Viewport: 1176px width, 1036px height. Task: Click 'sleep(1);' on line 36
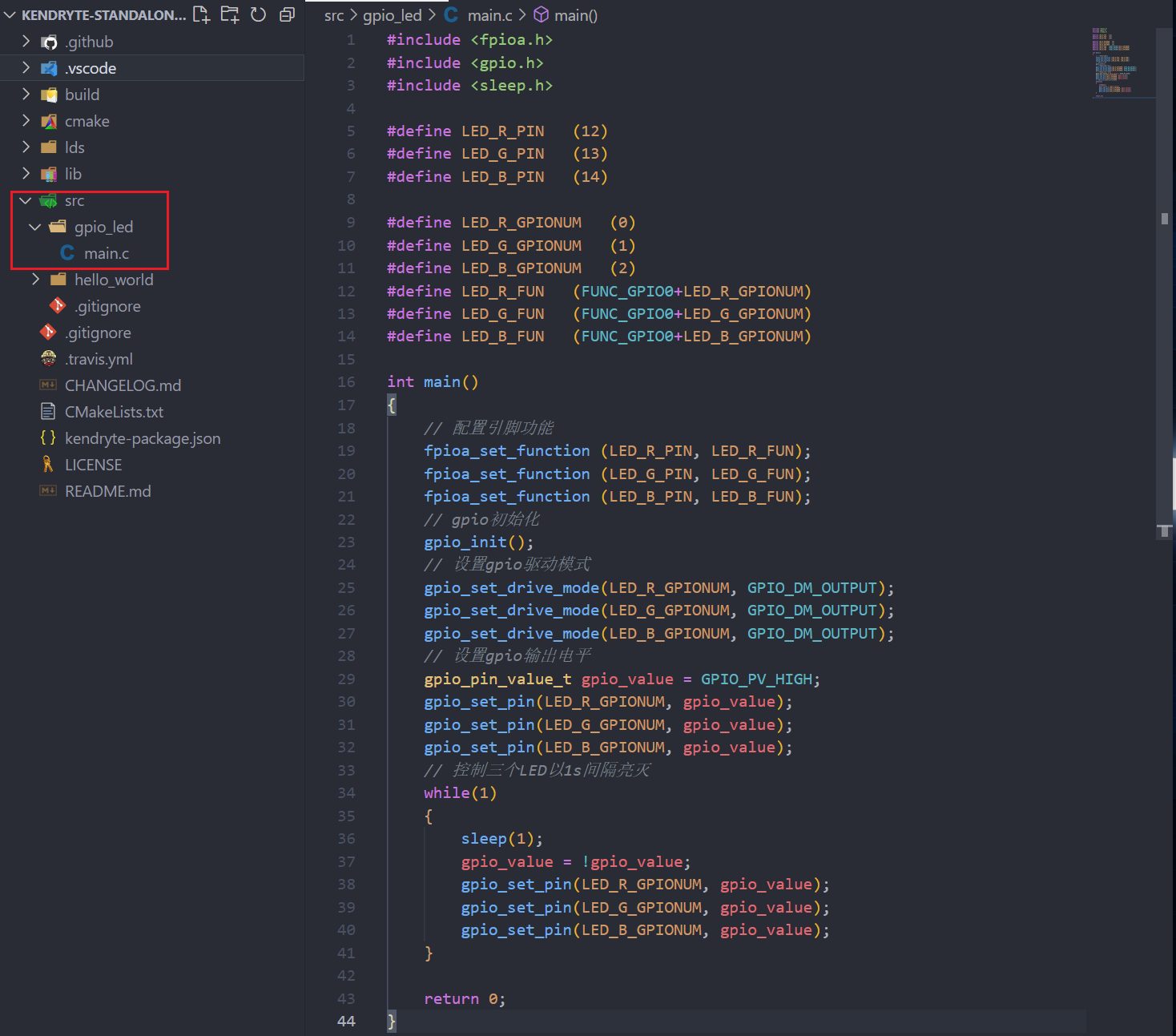(x=501, y=838)
